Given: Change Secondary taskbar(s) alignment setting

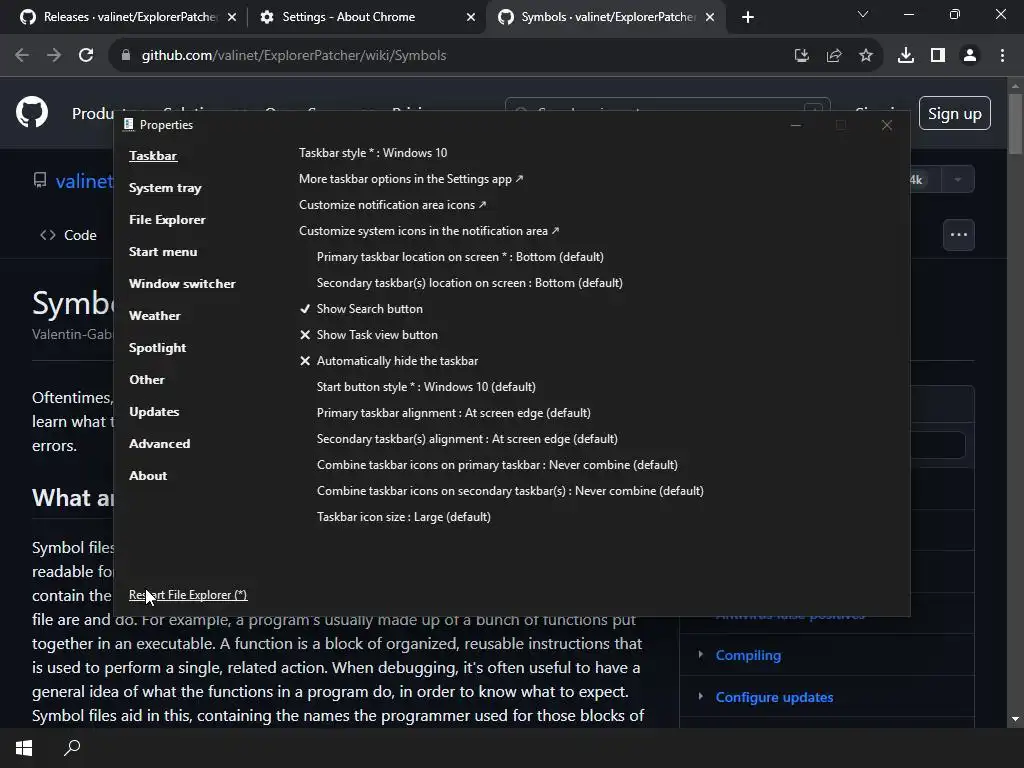Looking at the screenshot, I should (x=467, y=439).
